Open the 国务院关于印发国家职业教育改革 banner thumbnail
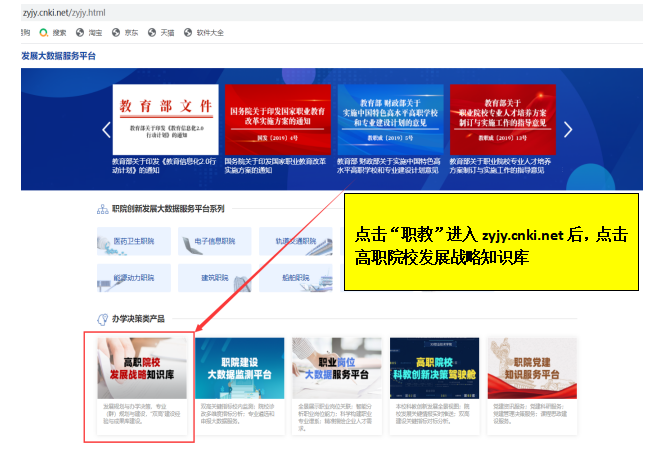 (x=278, y=120)
